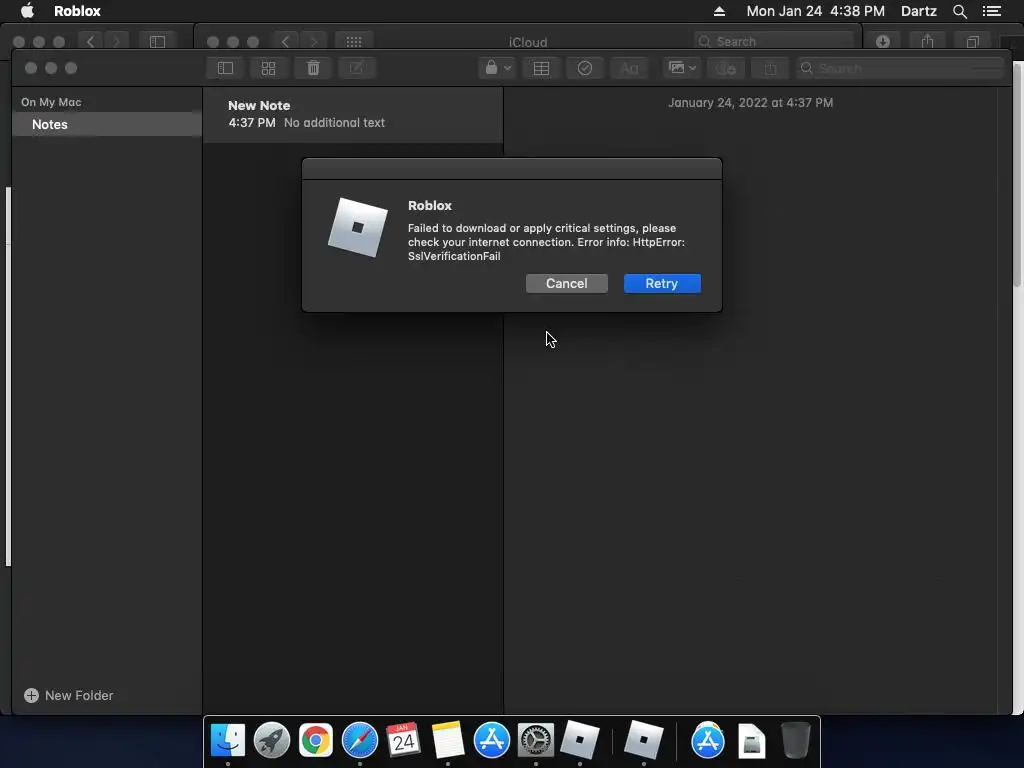Open the Notes media photo dropdown
The width and height of the screenshot is (1024, 768).
point(682,68)
